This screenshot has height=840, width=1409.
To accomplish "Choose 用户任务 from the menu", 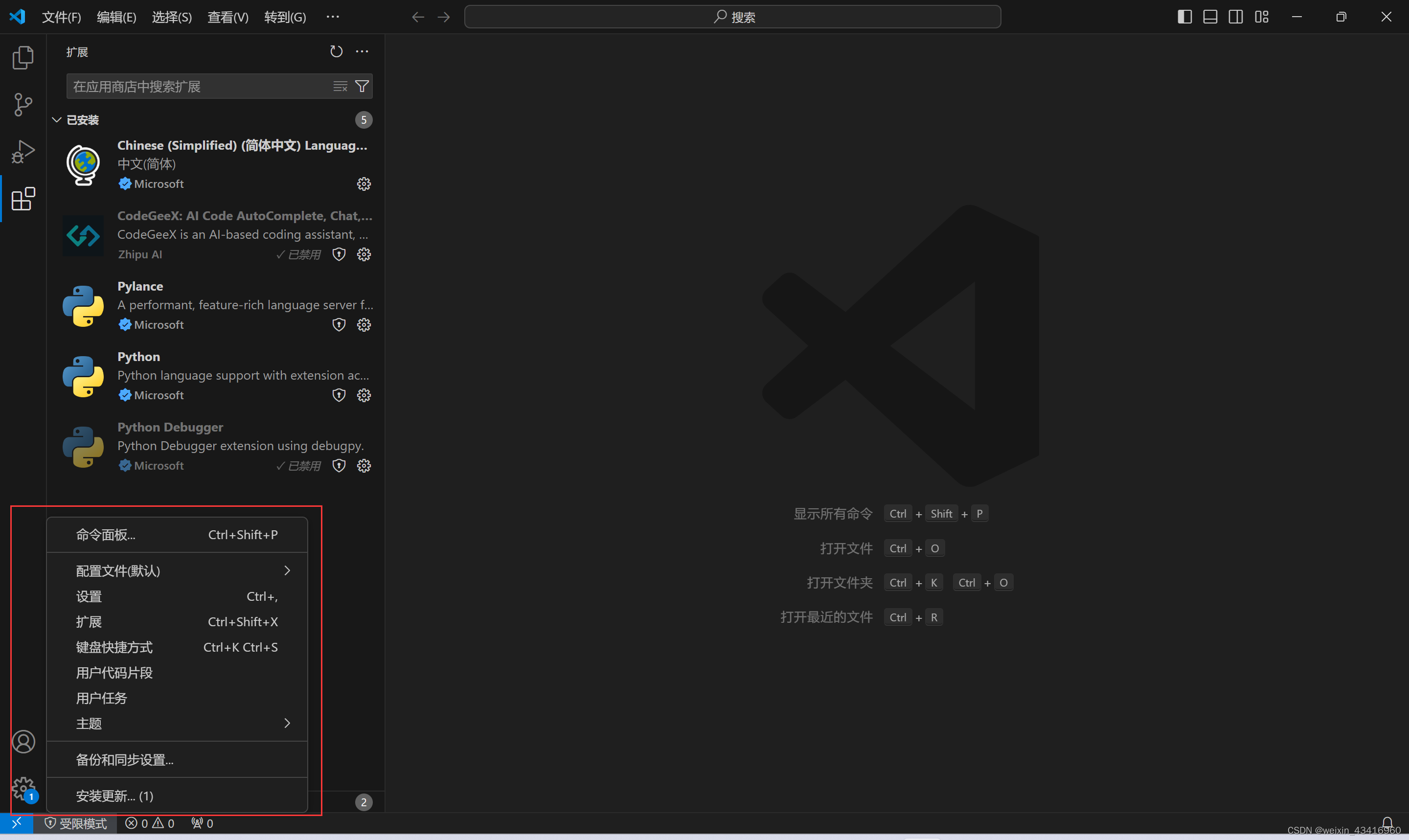I will click(x=177, y=699).
